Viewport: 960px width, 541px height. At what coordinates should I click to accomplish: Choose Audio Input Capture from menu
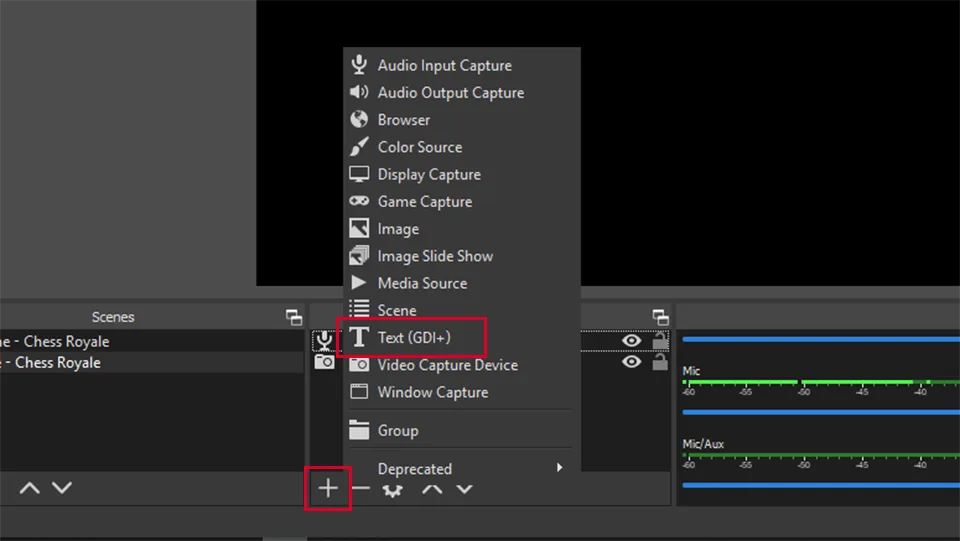462,65
